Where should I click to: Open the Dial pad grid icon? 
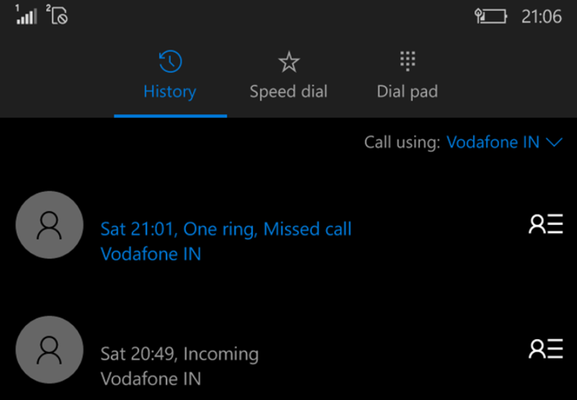pyautogui.click(x=407, y=61)
